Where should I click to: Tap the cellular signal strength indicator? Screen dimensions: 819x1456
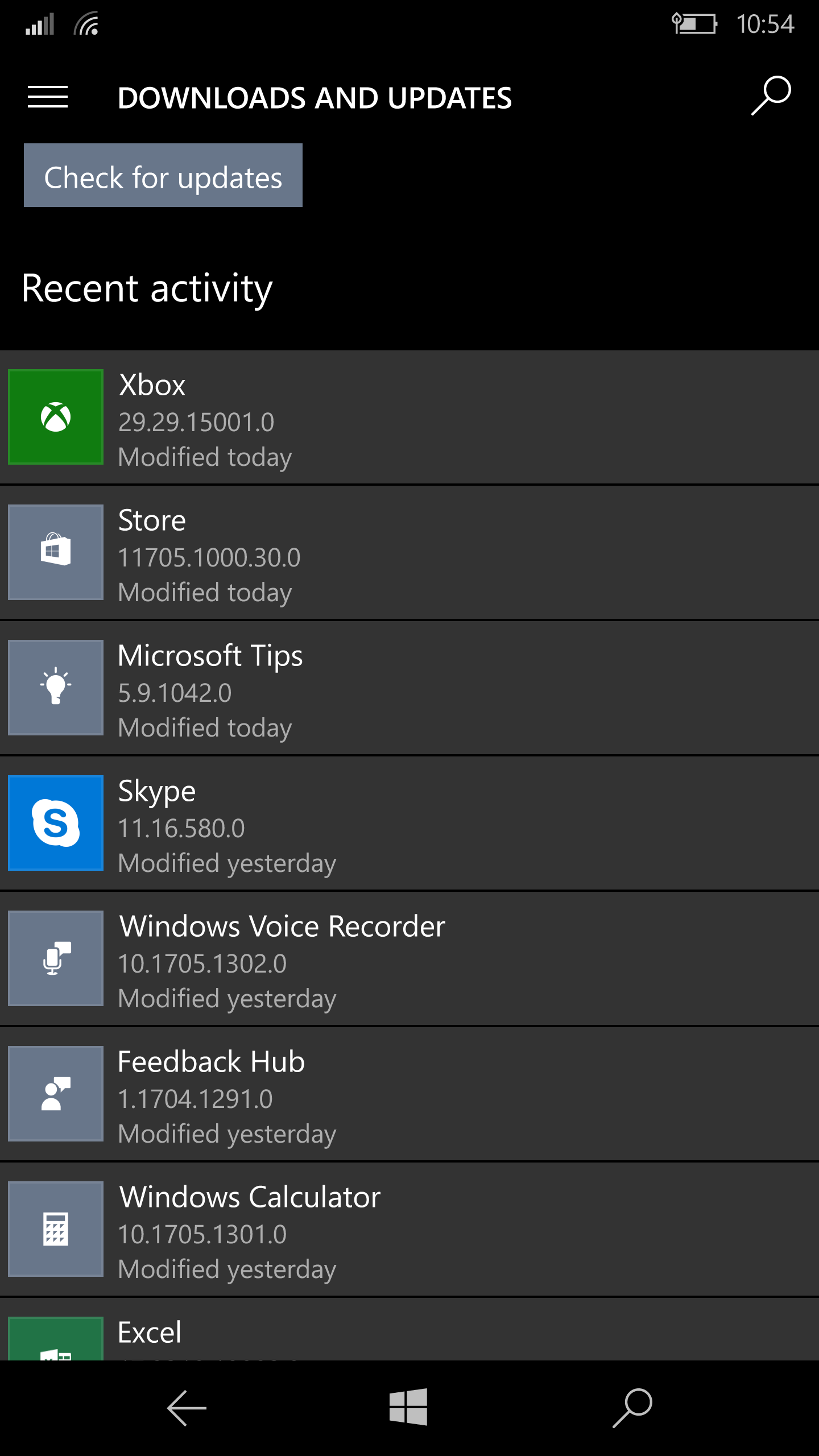pos(40,24)
